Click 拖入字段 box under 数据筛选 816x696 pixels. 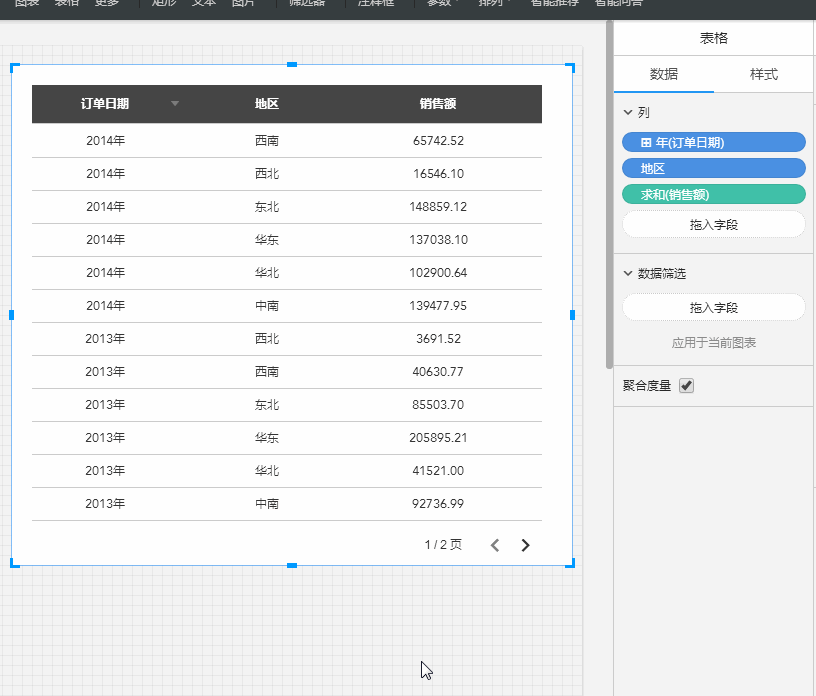coord(713,308)
